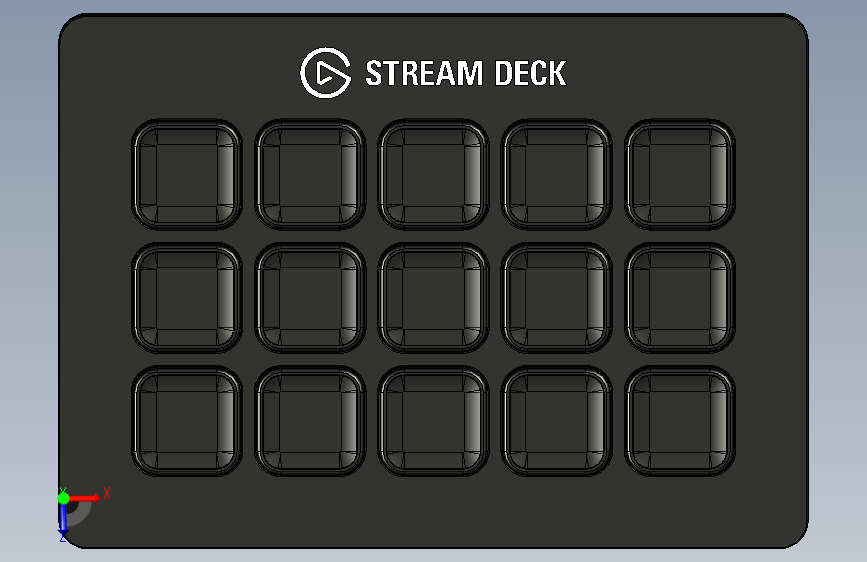Select the top-left key in the grid
This screenshot has height=562, width=867.
click(187, 174)
